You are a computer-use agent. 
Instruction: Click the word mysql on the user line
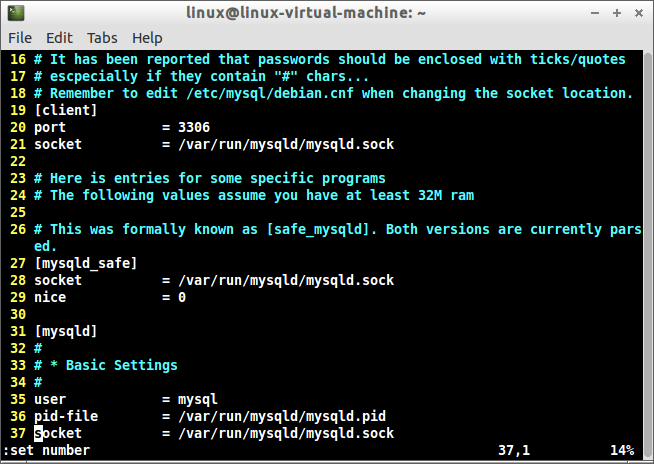(x=198, y=399)
